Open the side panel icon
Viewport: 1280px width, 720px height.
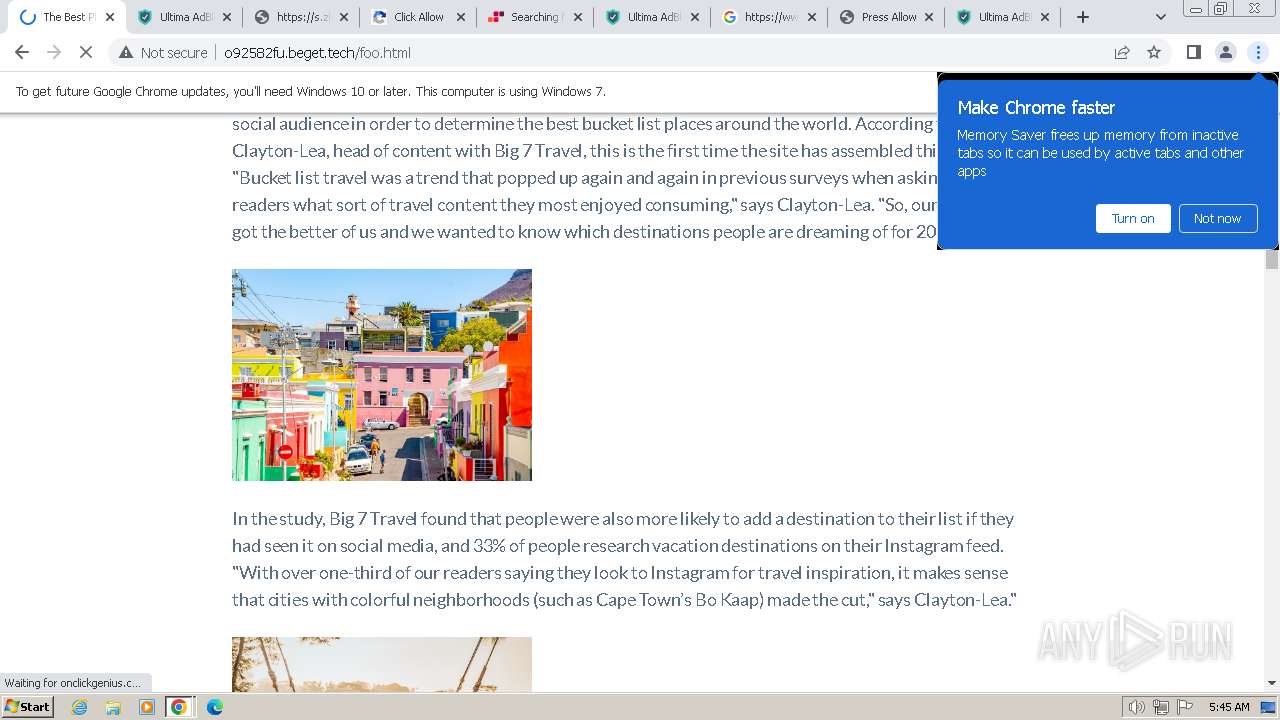pos(1193,52)
